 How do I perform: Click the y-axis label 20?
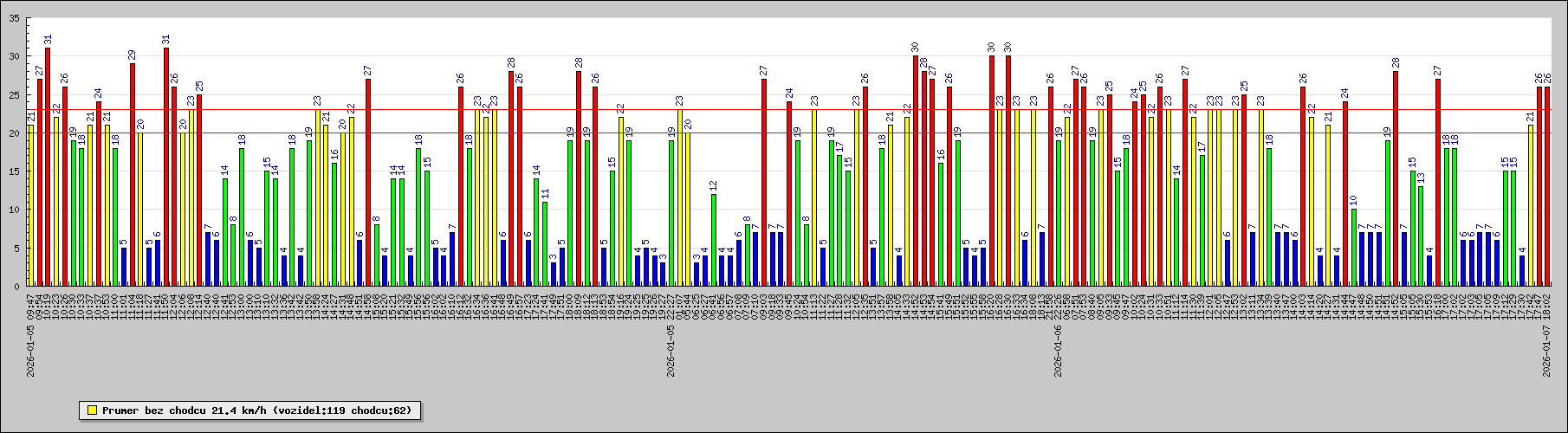click(15, 132)
